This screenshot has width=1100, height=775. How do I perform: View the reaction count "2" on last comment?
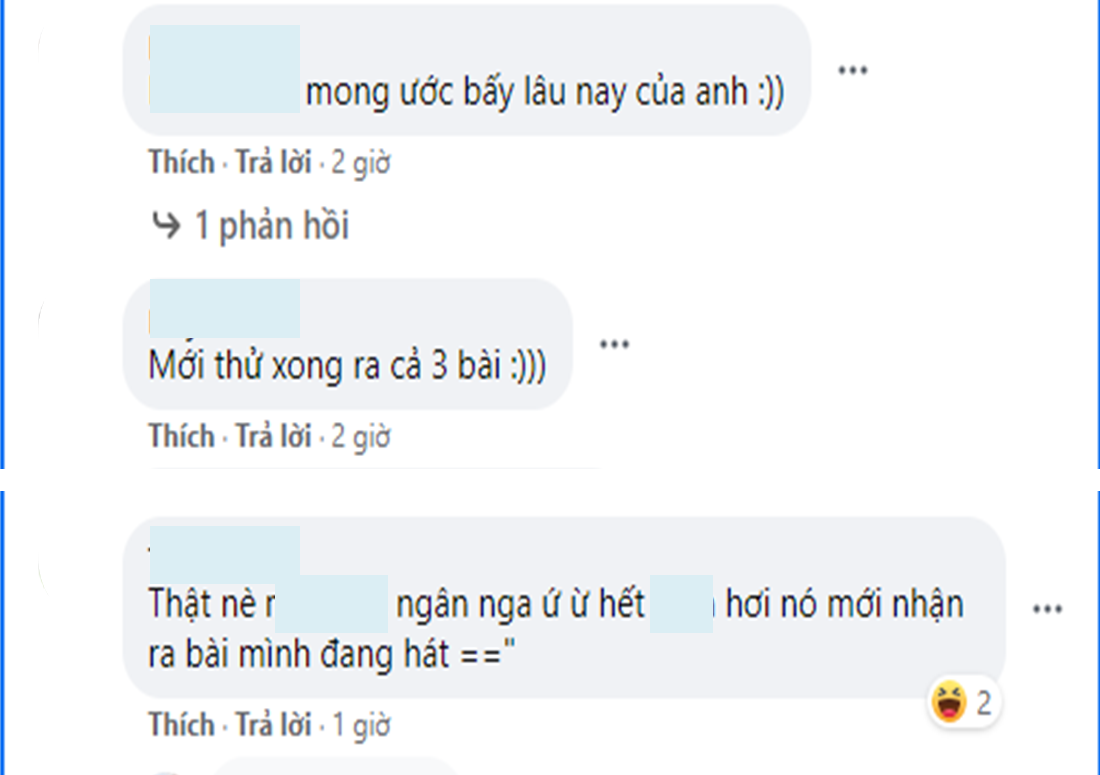pos(983,704)
